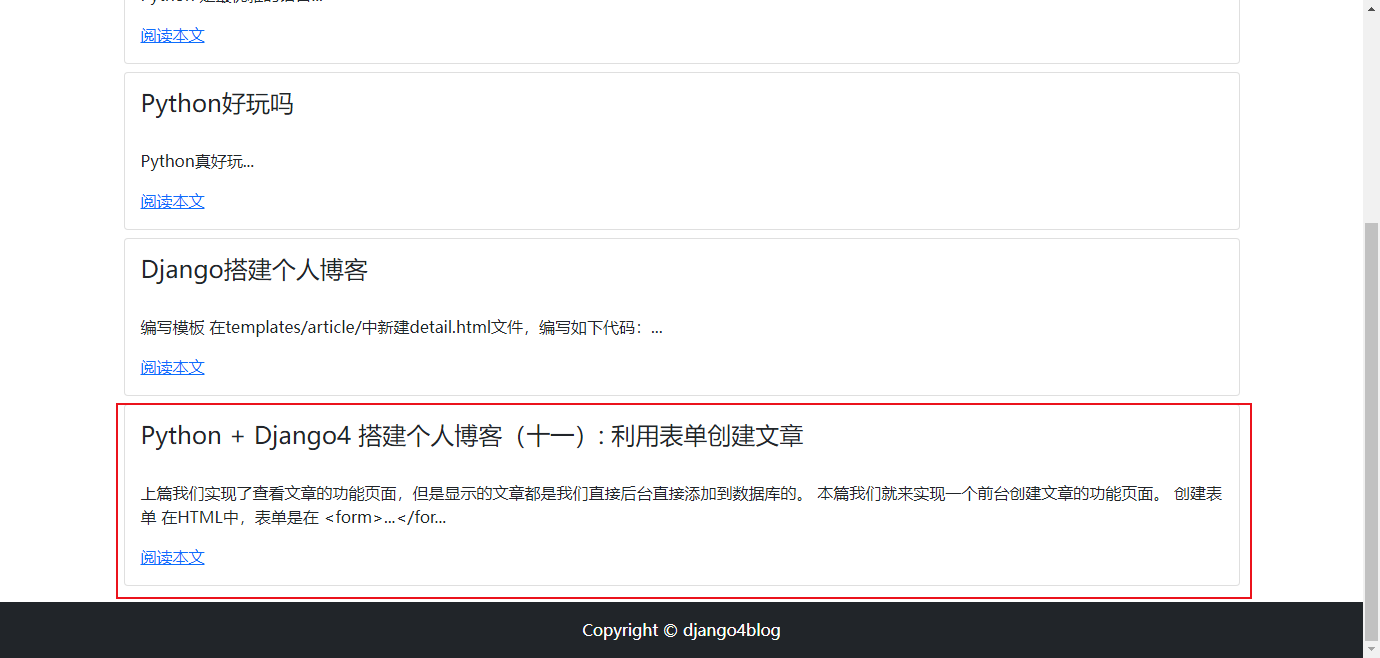Image resolution: width=1380 pixels, height=658 pixels.
Task: Click the Django搭建个人博客 article title
Action: pyautogui.click(x=254, y=270)
